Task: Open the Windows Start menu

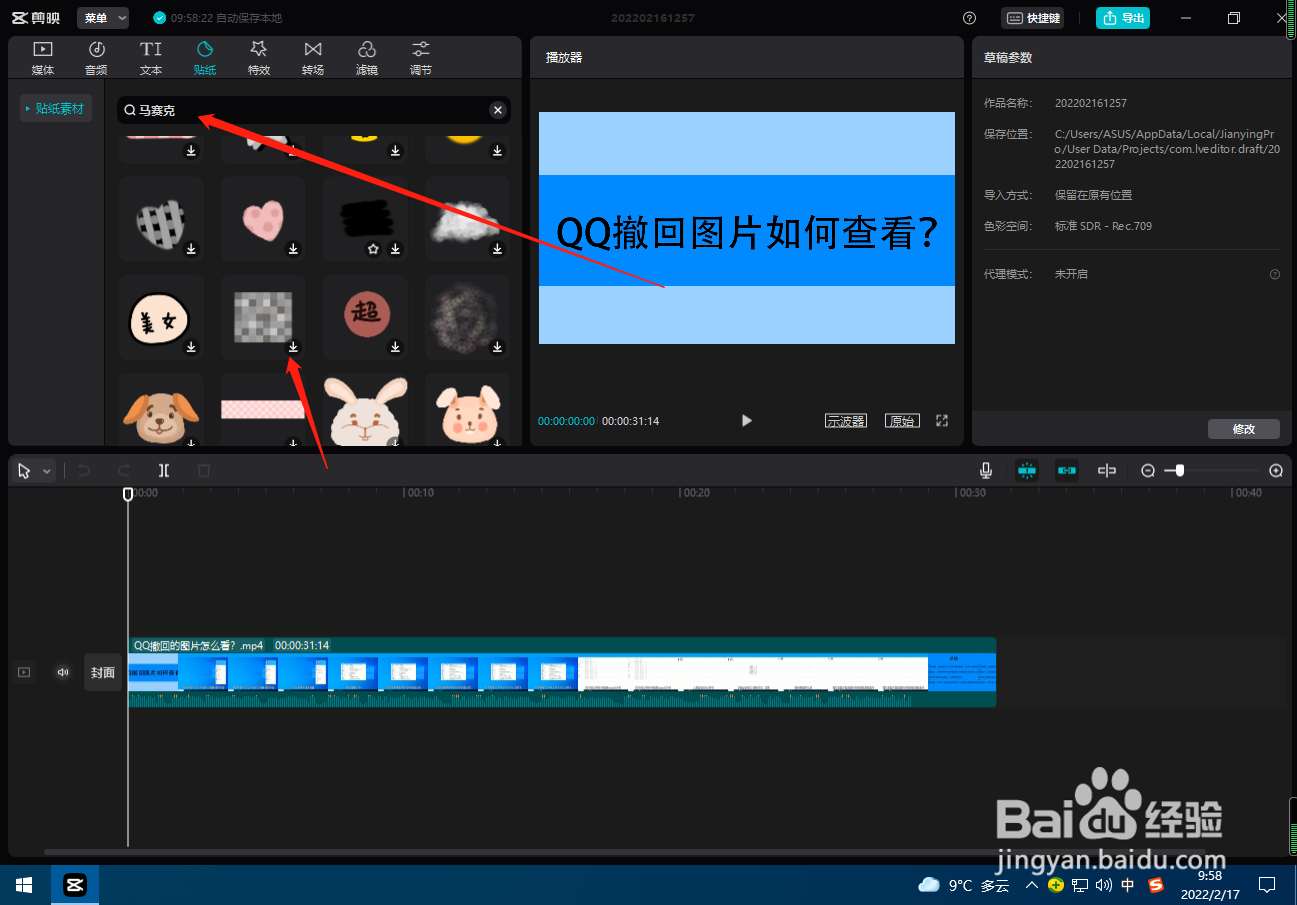Action: tap(24, 885)
